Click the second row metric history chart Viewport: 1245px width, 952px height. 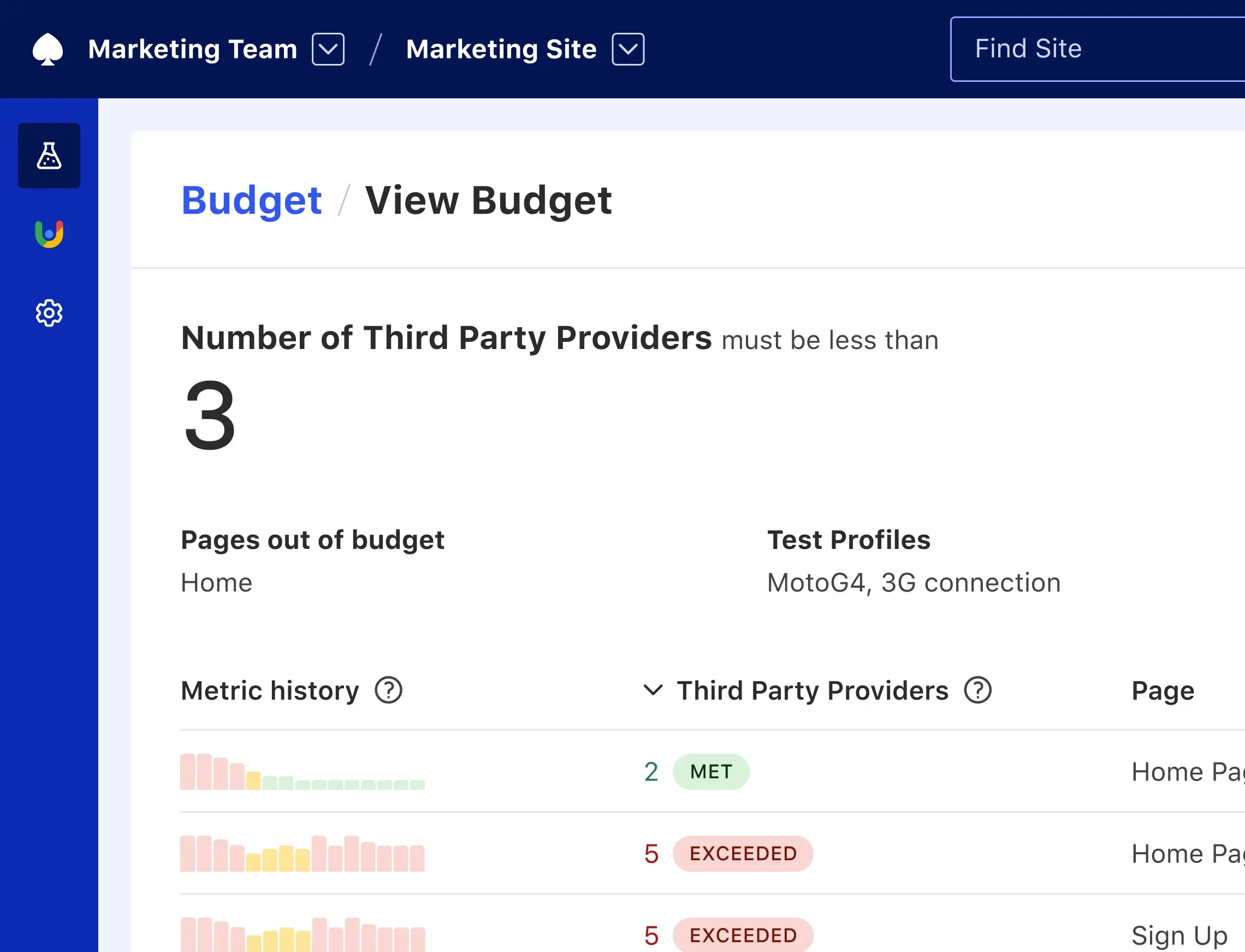[303, 853]
